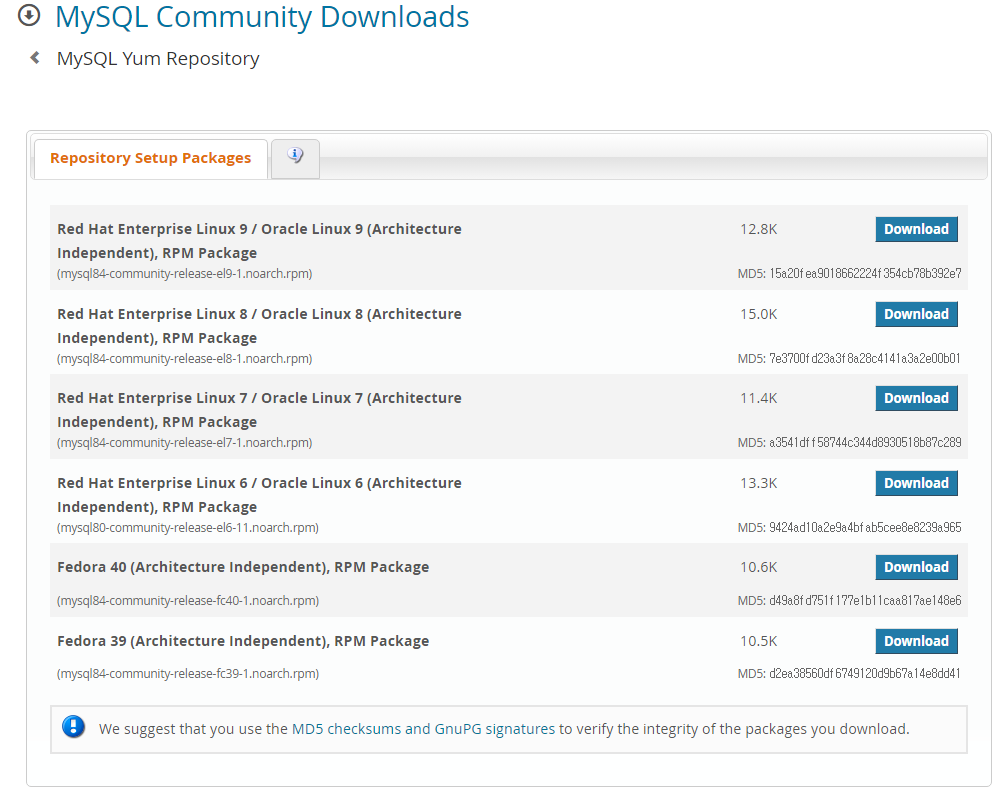Viewport: 1003px width, 800px height.
Task: Click the 10.6K file size value
Action: 759,567
